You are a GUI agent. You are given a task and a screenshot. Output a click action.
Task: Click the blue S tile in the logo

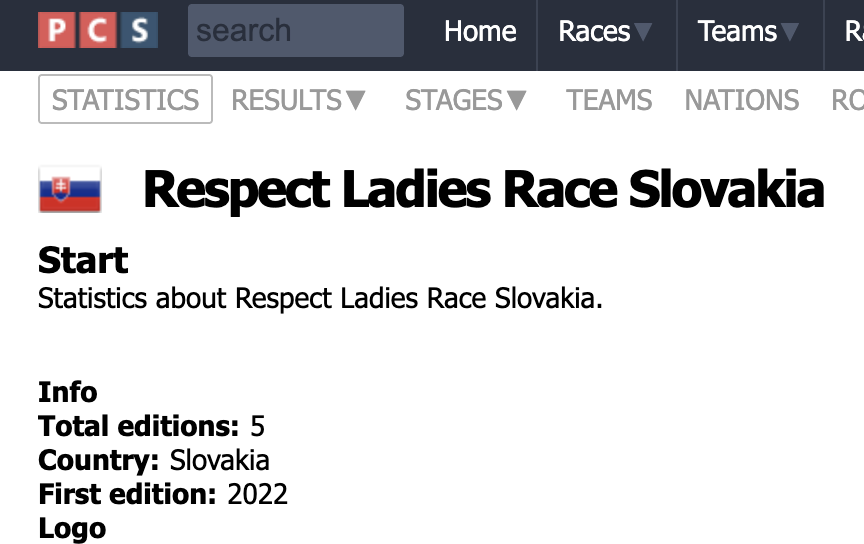pyautogui.click(x=139, y=30)
